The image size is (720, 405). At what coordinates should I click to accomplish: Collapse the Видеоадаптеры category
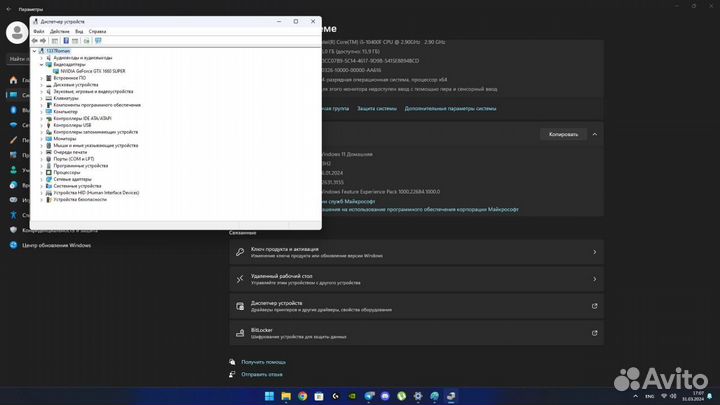click(x=42, y=64)
